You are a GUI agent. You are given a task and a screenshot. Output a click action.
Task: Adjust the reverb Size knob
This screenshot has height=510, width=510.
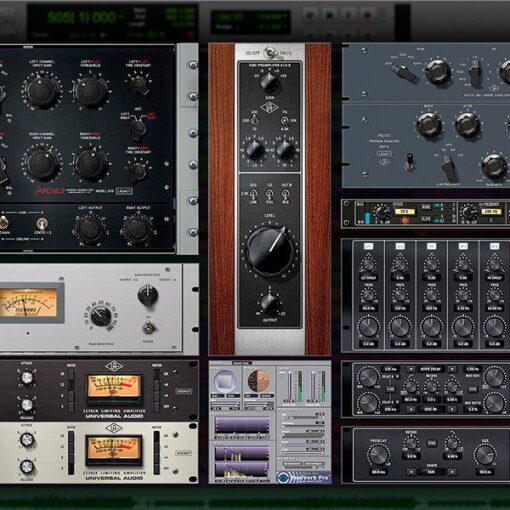point(485,455)
